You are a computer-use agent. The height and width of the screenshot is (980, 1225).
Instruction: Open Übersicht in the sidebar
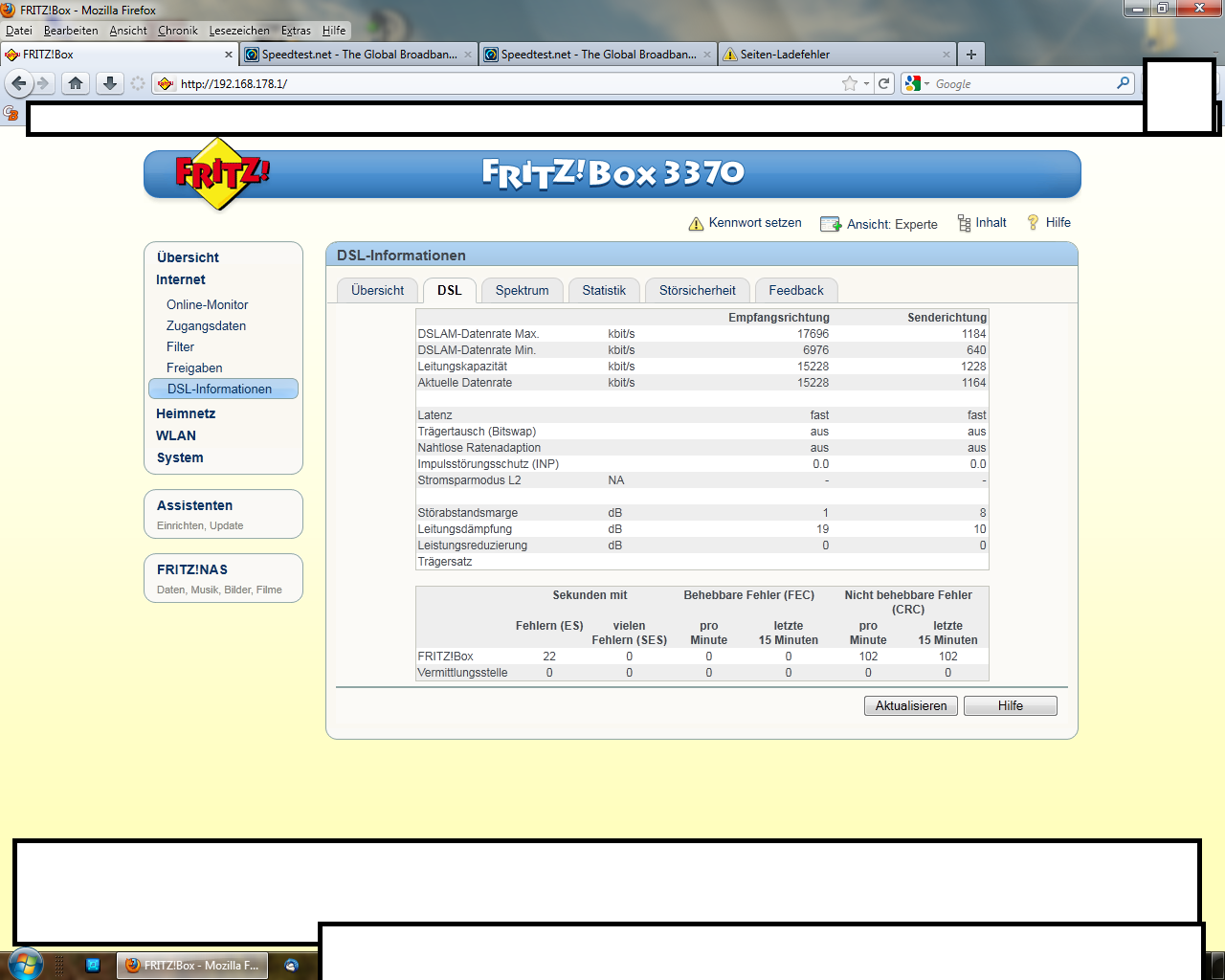coord(188,257)
